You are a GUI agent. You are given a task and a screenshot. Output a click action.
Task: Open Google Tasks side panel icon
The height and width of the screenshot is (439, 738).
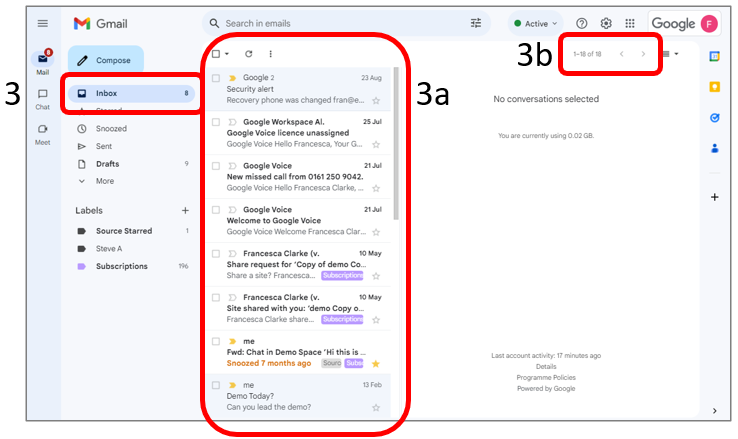(x=714, y=118)
